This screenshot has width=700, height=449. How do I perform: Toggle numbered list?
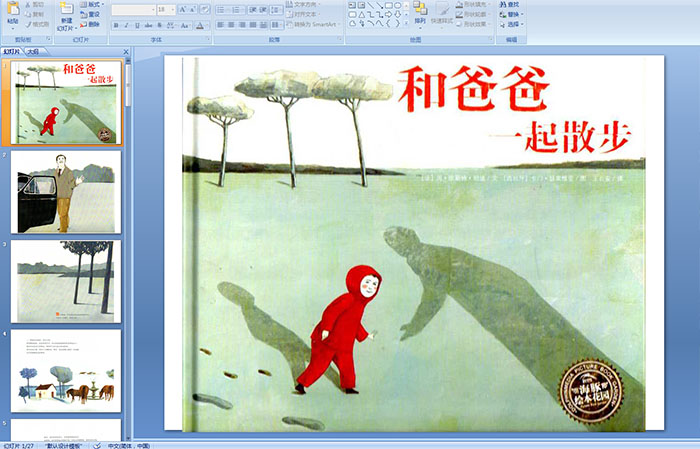pos(238,9)
